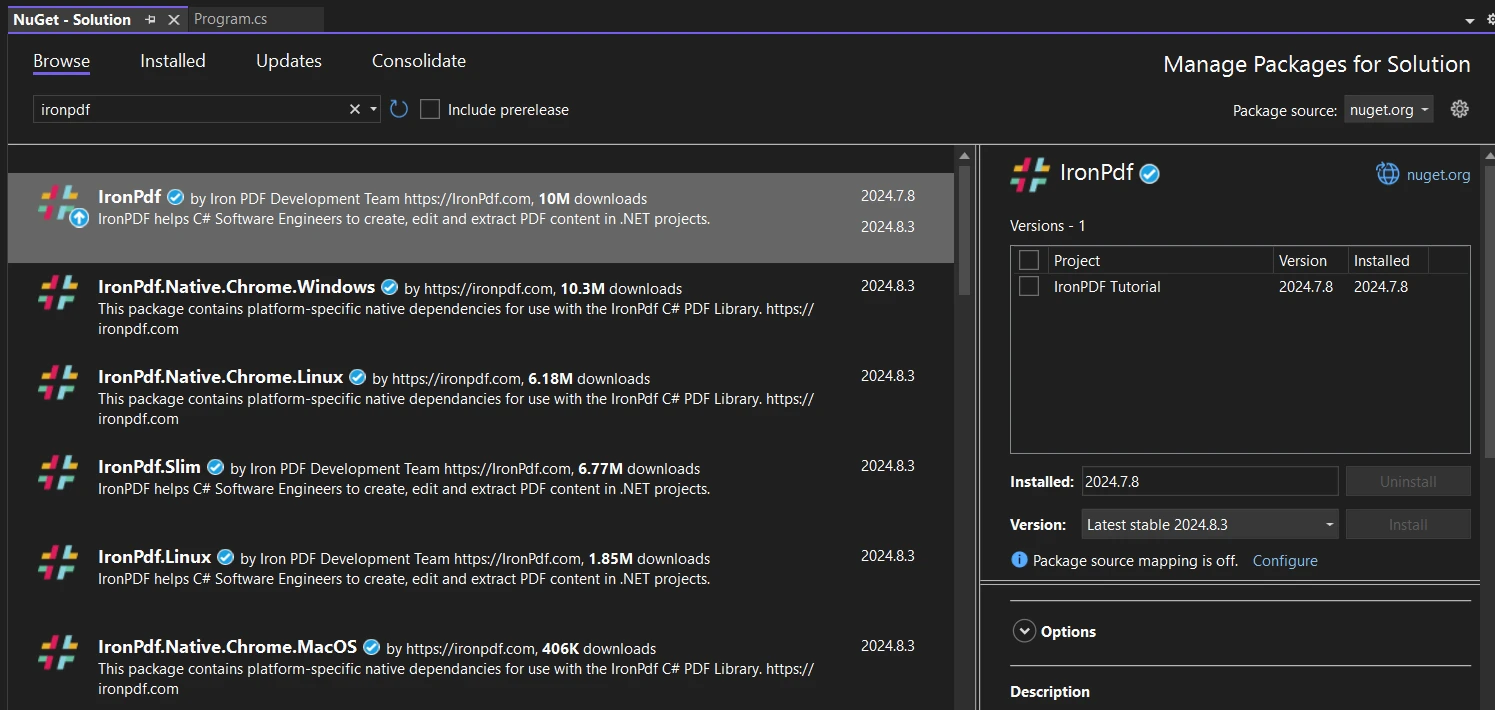Select the IronPdf.Native.Chrome.Linux package name

click(220, 377)
